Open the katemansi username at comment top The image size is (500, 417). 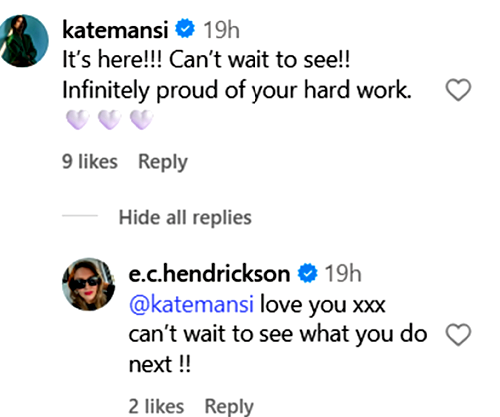click(115, 30)
